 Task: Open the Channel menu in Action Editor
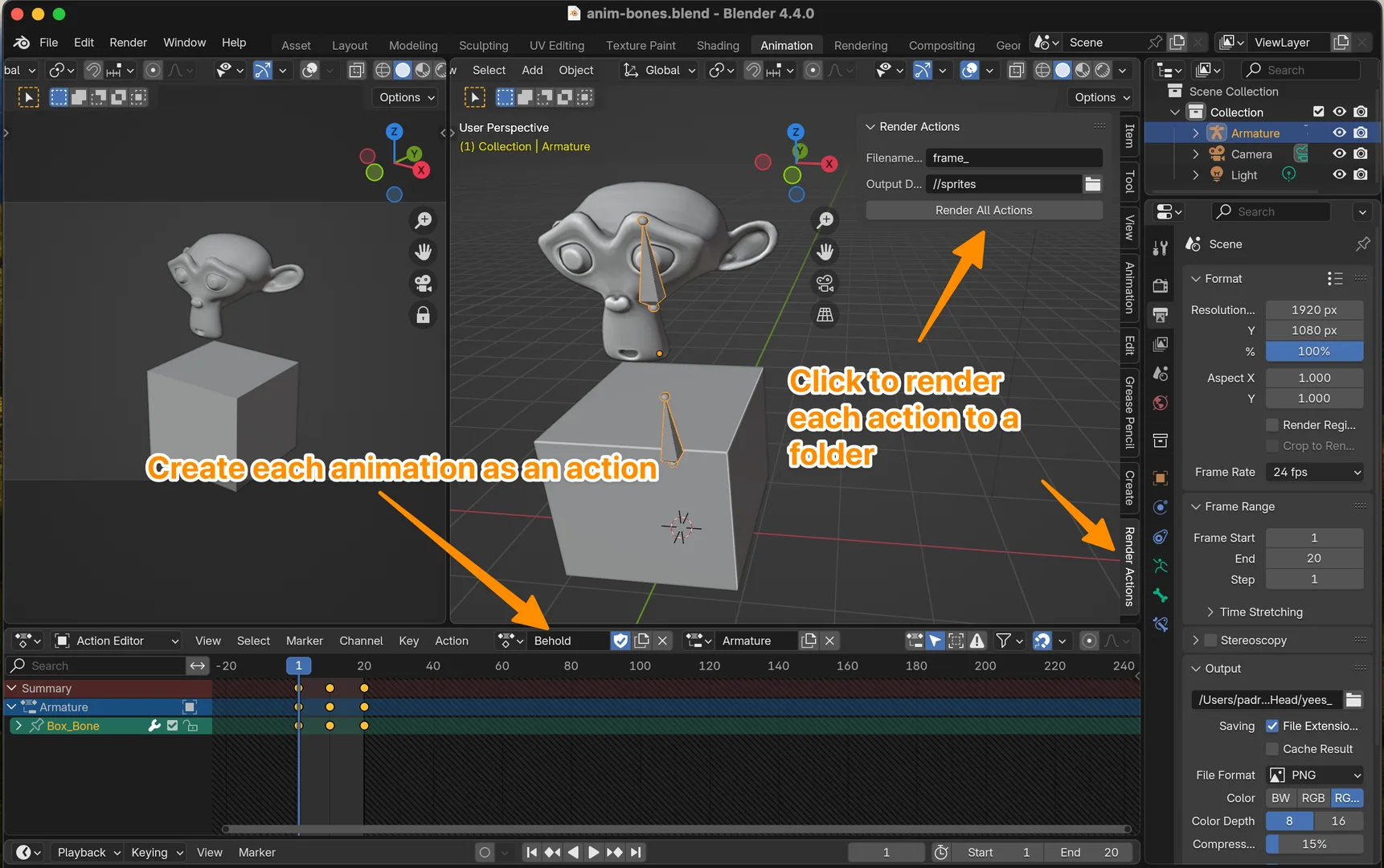[361, 641]
